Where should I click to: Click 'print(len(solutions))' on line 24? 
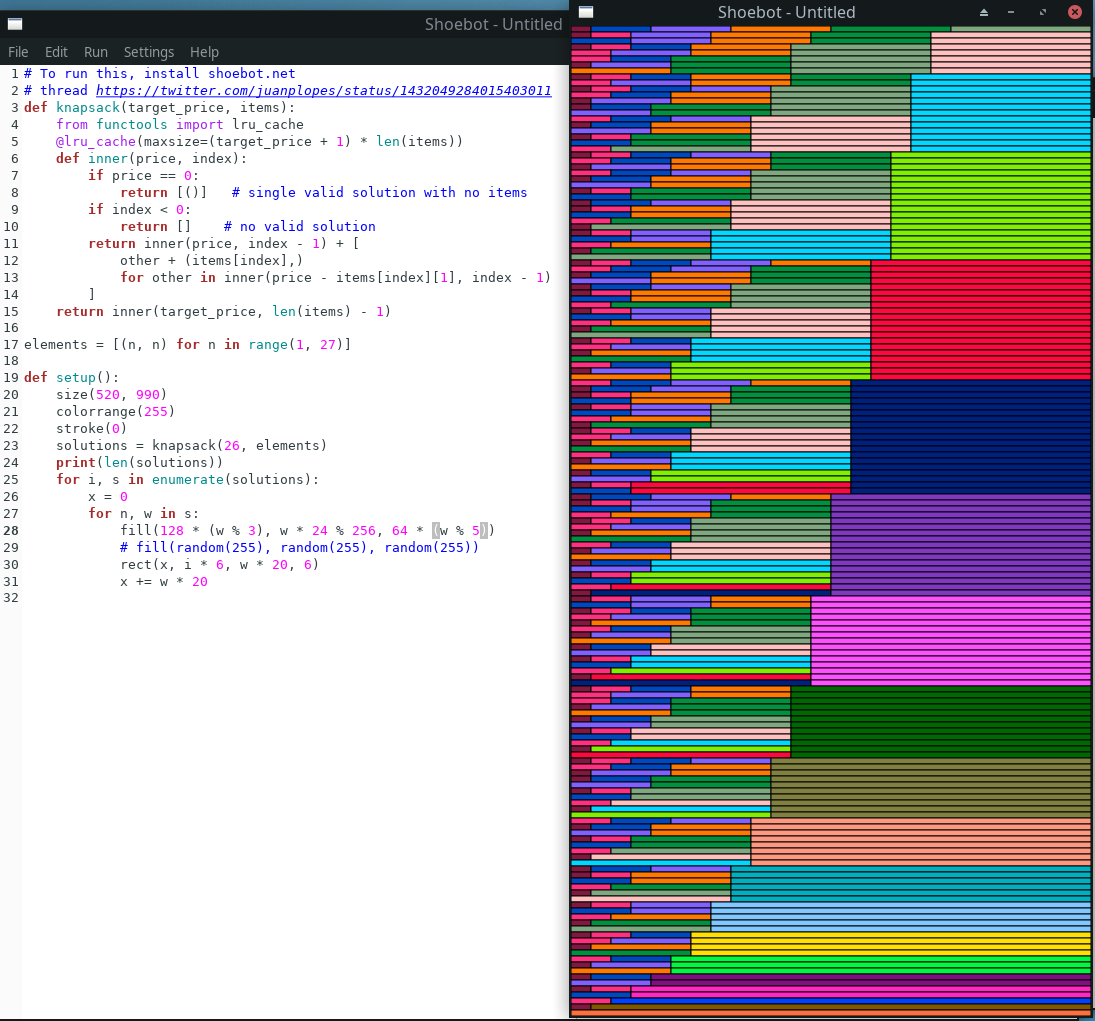(x=139, y=462)
